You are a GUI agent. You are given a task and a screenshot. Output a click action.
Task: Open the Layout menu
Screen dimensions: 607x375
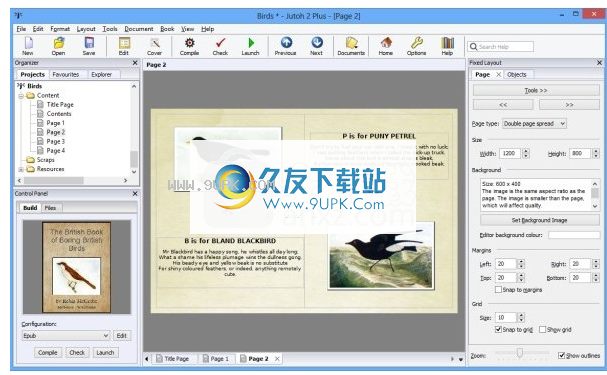coord(86,29)
